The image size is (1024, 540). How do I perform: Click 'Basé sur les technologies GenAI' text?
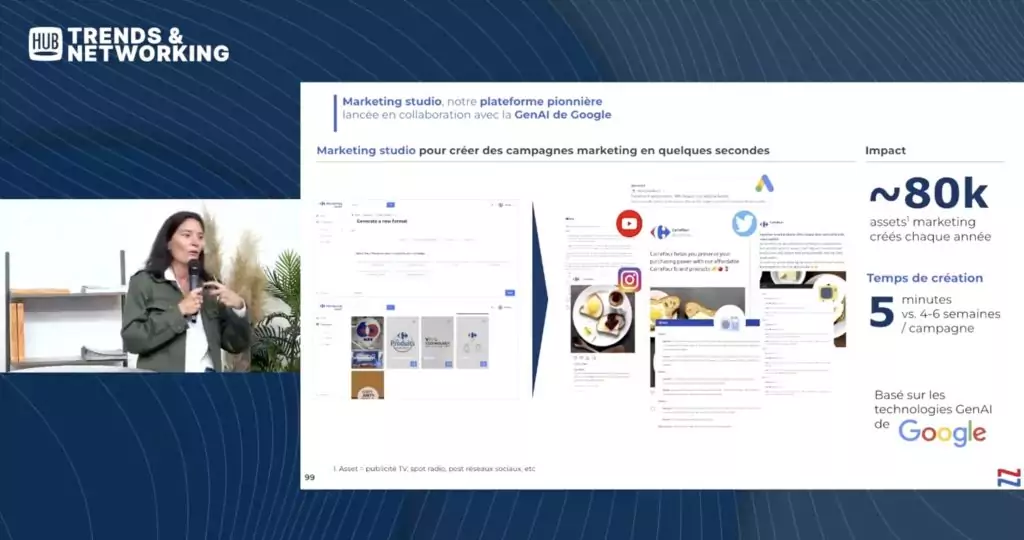pos(933,402)
